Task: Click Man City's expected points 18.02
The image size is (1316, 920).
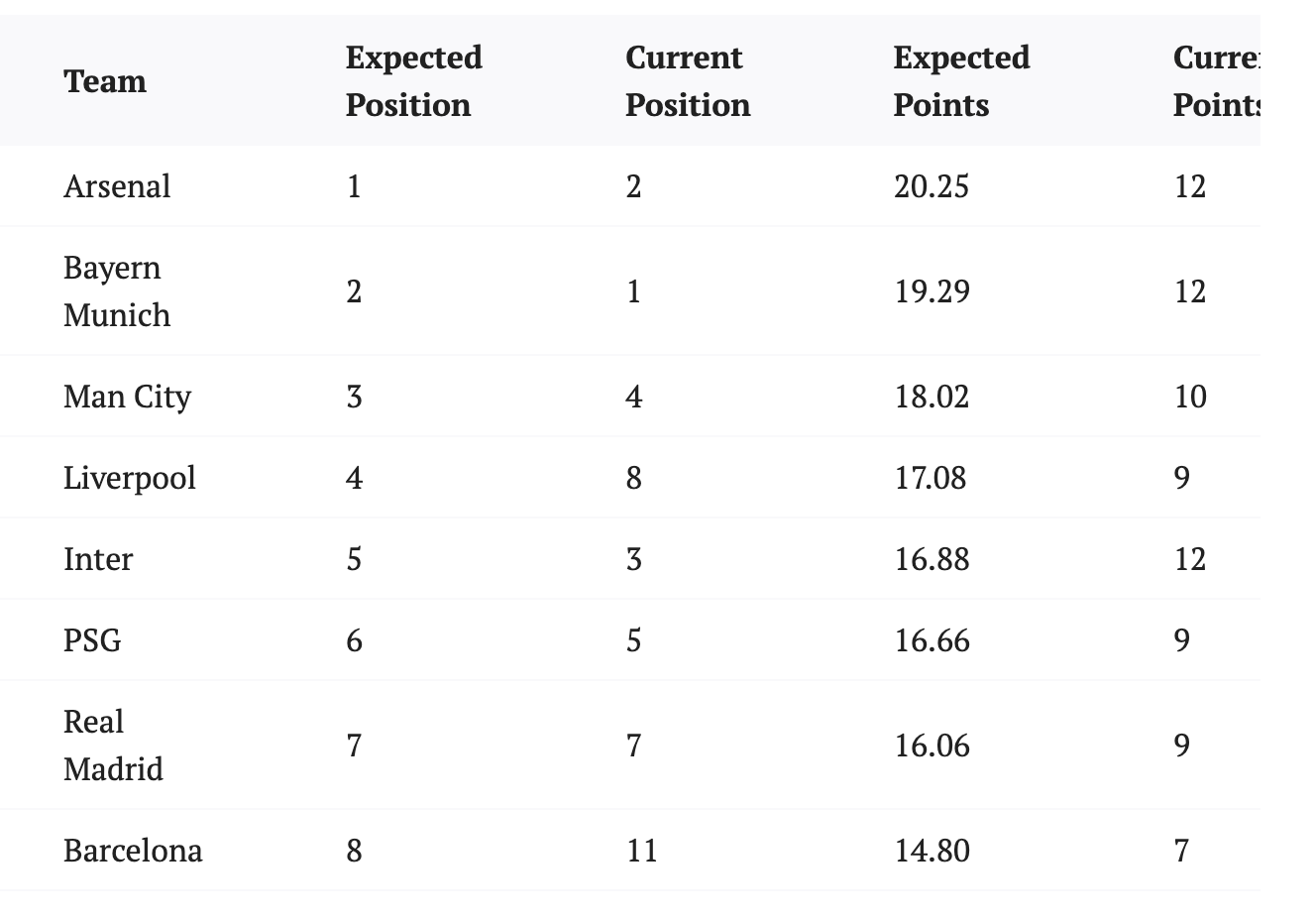Action: (x=931, y=397)
